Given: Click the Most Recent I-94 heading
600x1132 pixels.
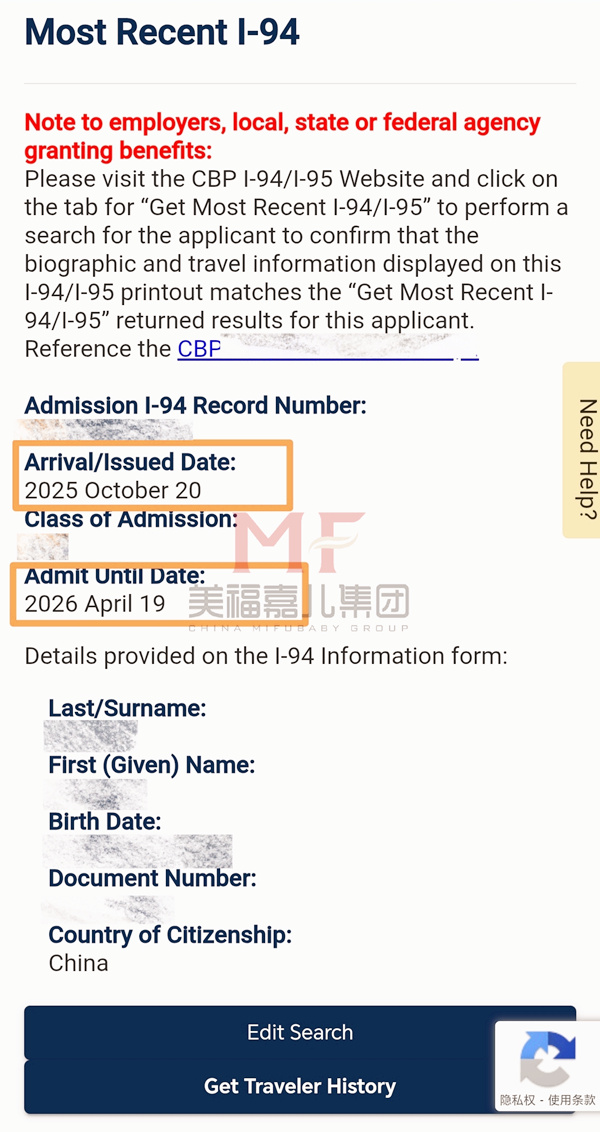Looking at the screenshot, I should click(162, 32).
